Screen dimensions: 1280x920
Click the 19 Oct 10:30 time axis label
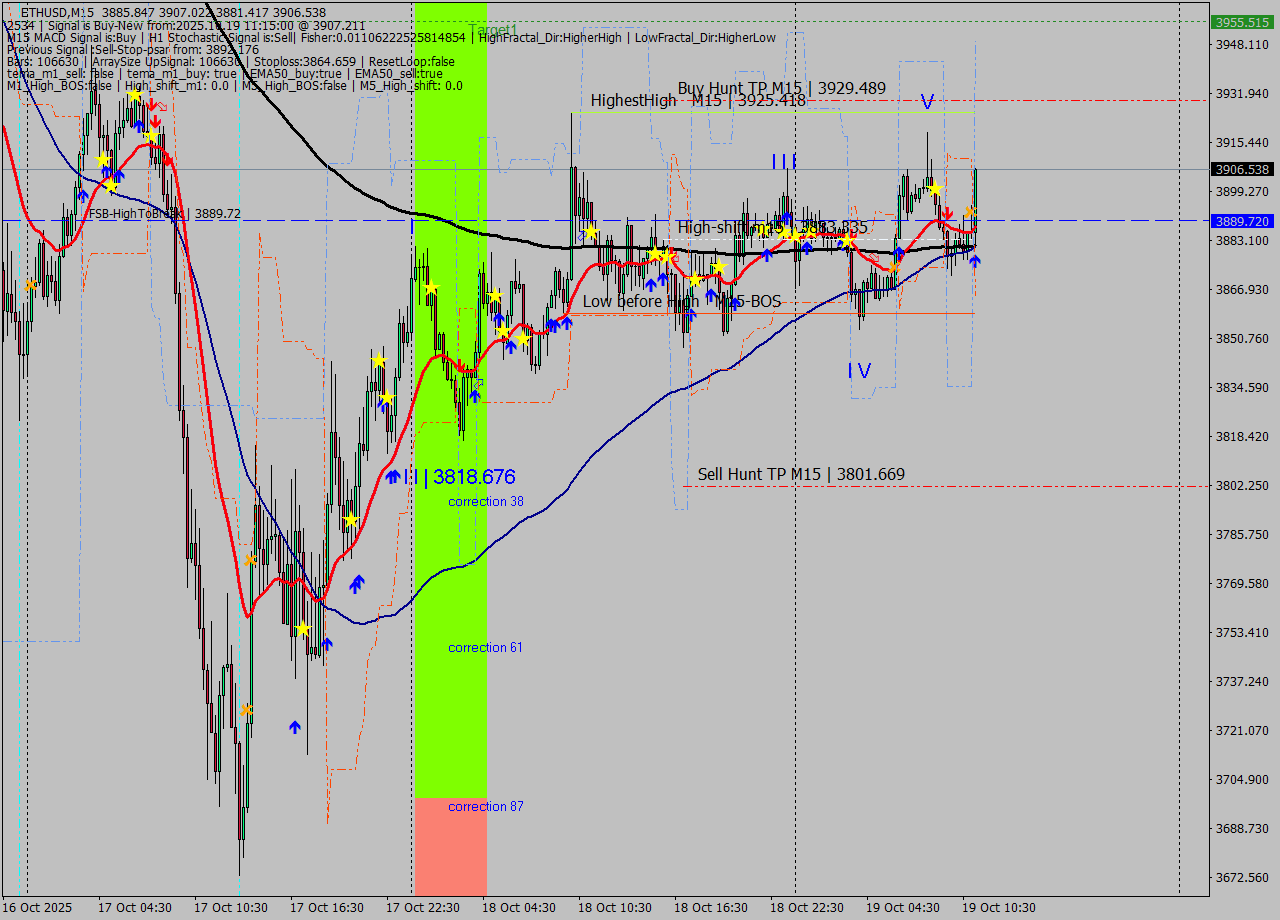click(1000, 907)
